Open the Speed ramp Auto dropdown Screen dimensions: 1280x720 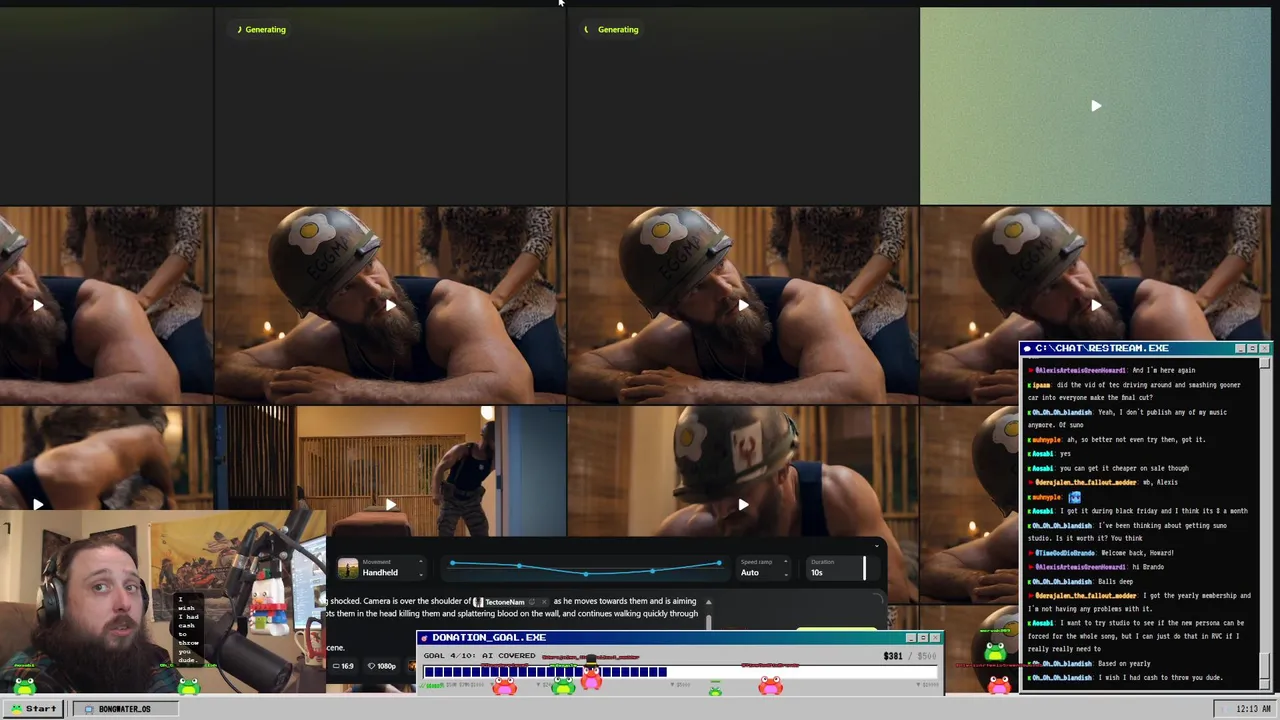[763, 568]
